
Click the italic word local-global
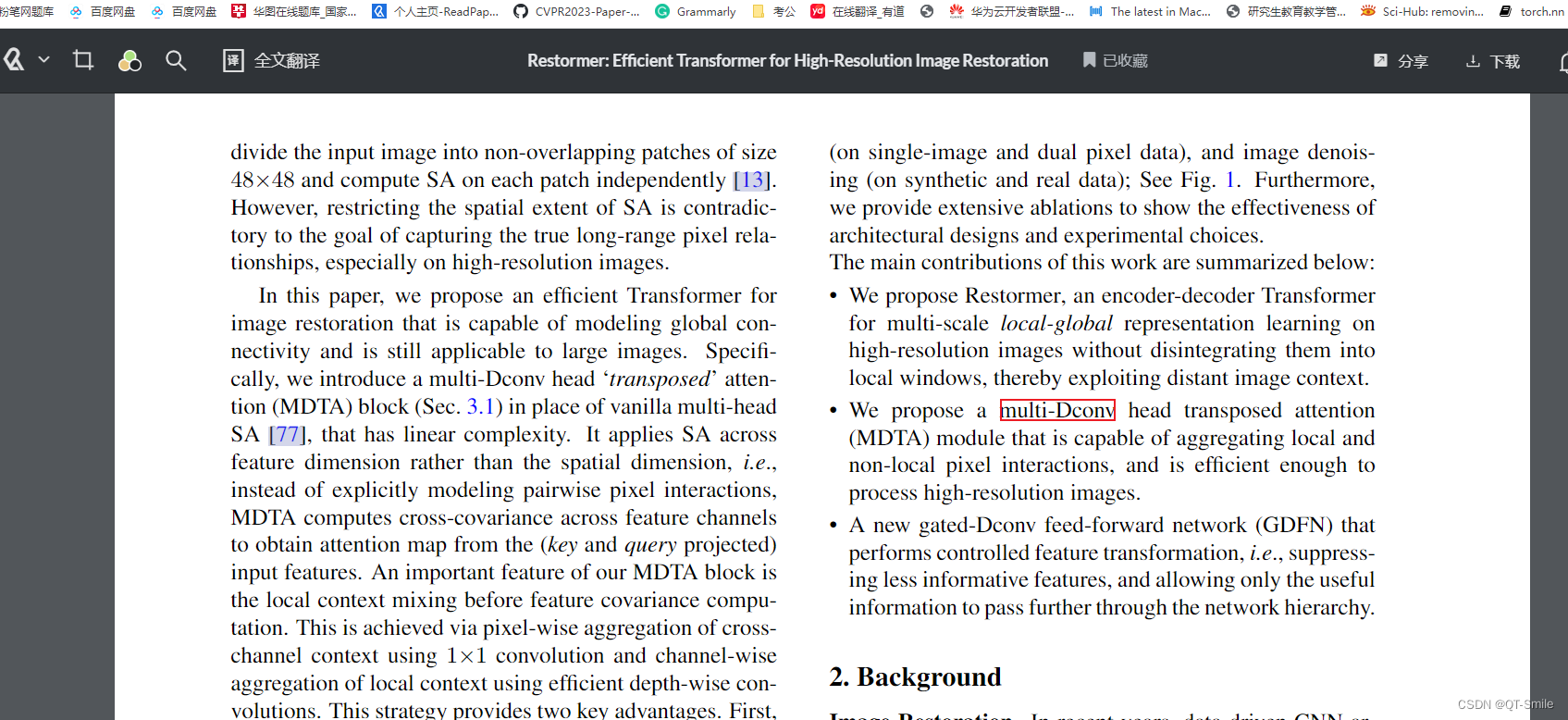1056,323
